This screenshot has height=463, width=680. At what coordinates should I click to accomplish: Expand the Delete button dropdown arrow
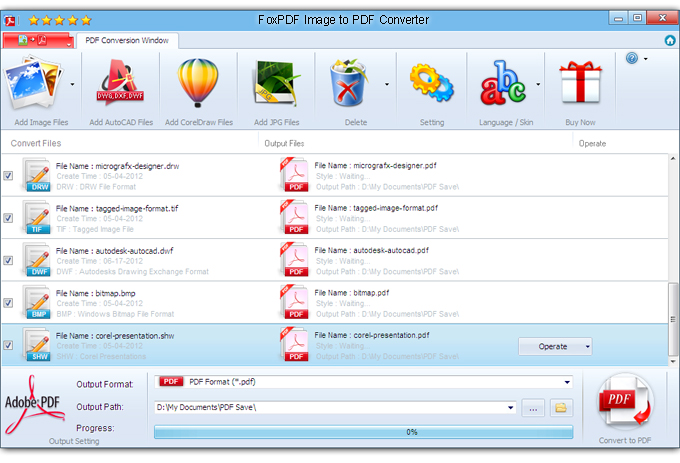coord(387,85)
